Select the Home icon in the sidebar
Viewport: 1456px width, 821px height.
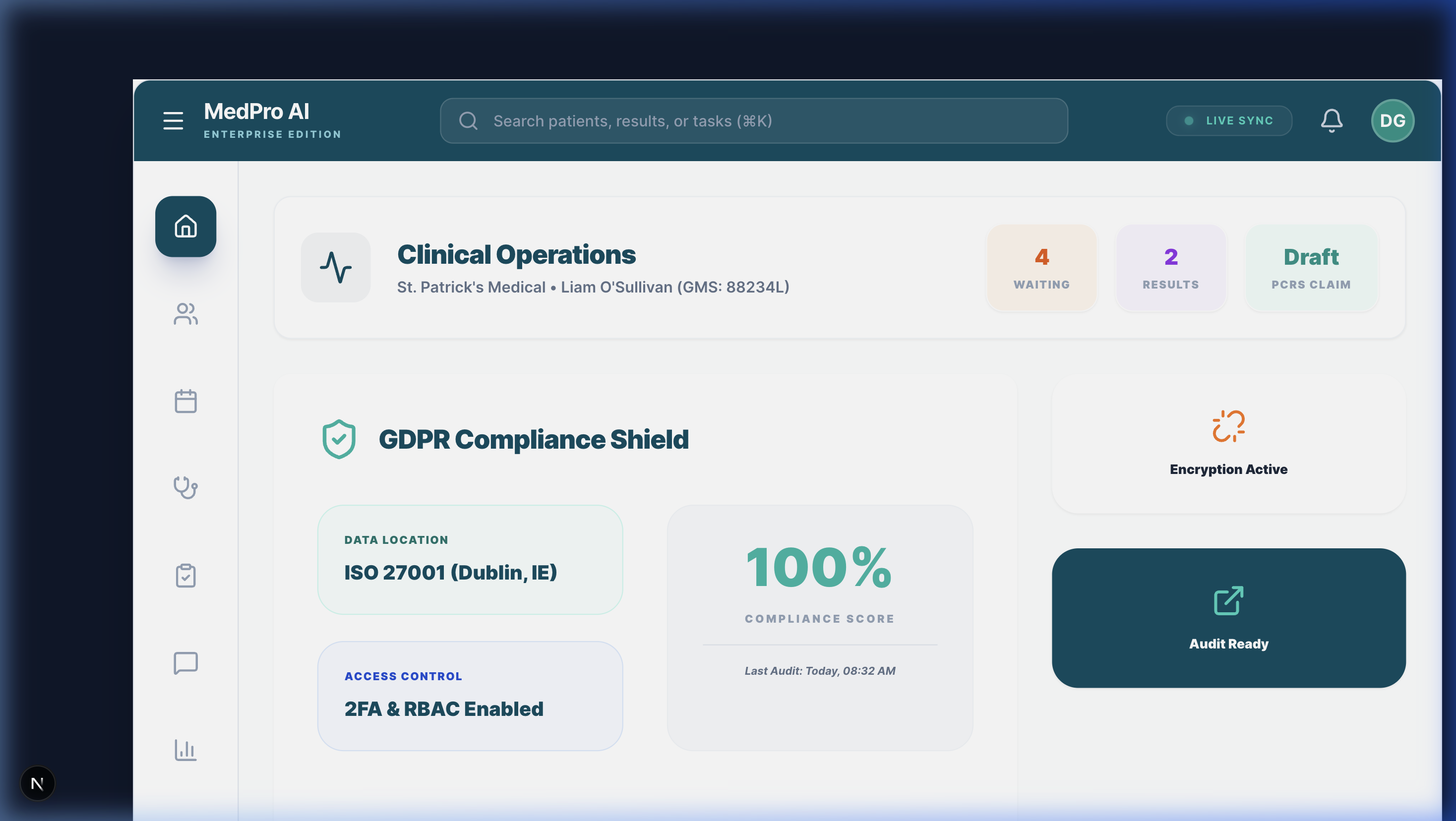(185, 227)
